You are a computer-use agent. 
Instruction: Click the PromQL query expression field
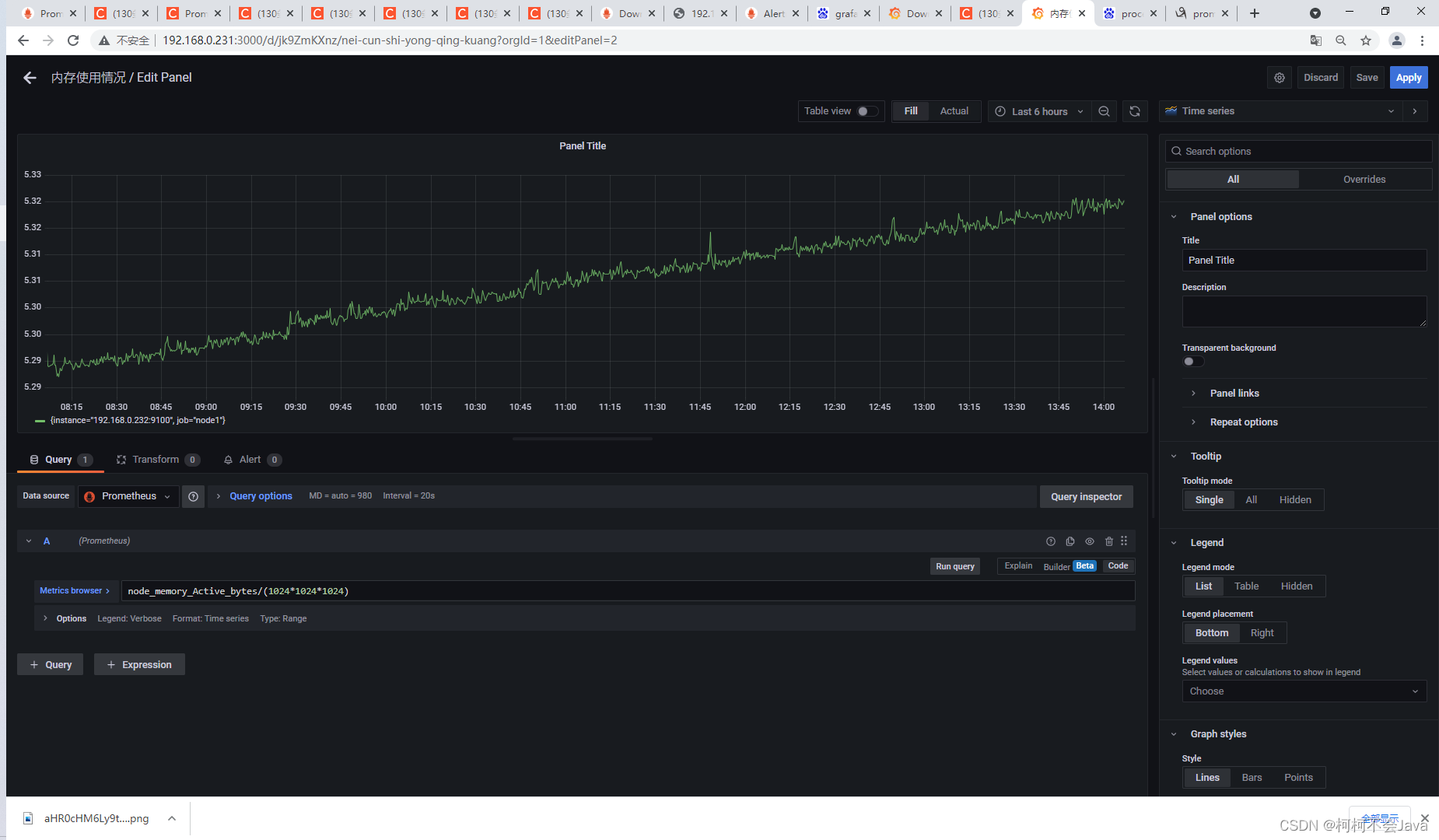pyautogui.click(x=628, y=592)
